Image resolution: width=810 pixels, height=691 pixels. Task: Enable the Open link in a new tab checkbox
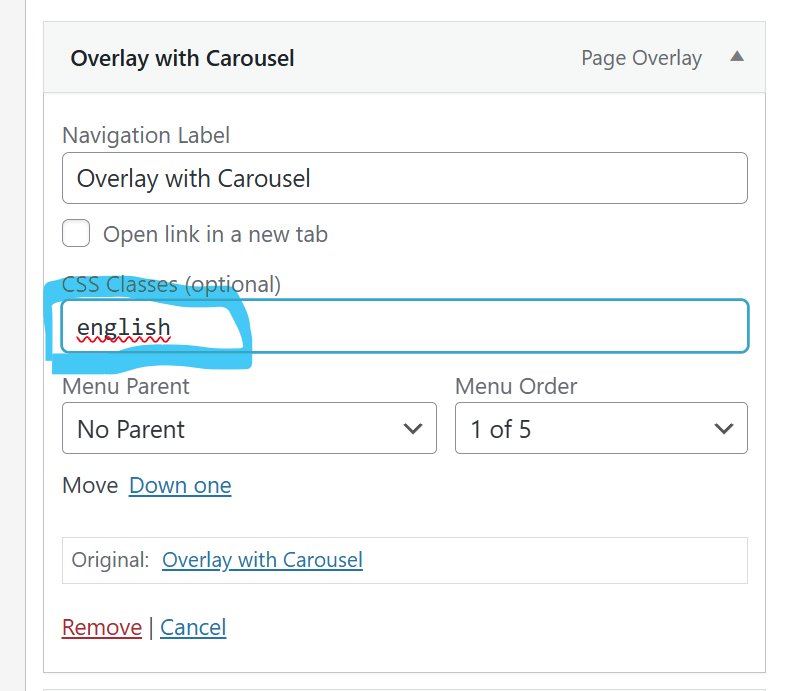pyautogui.click(x=76, y=234)
